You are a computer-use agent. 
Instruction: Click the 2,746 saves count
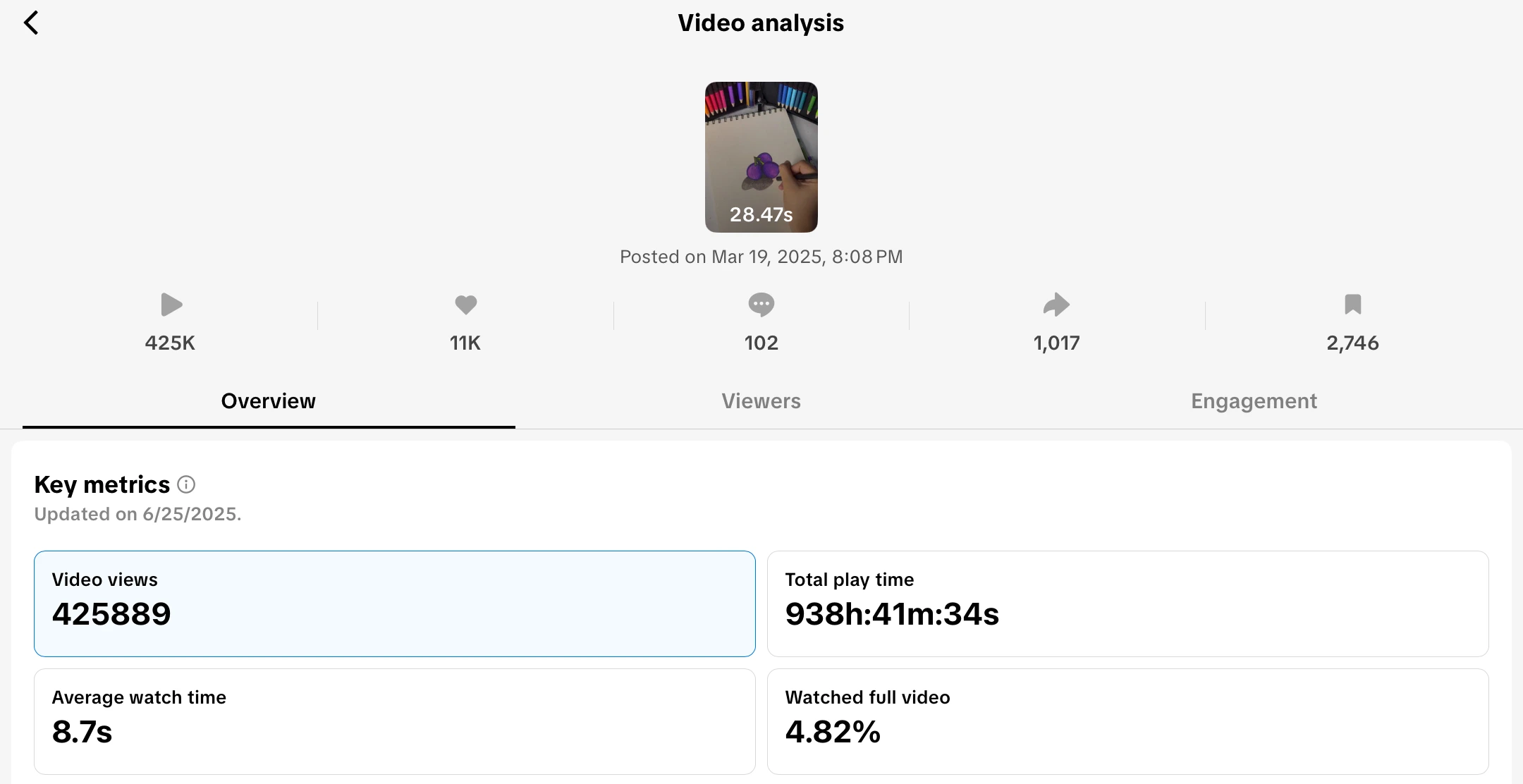(x=1352, y=343)
